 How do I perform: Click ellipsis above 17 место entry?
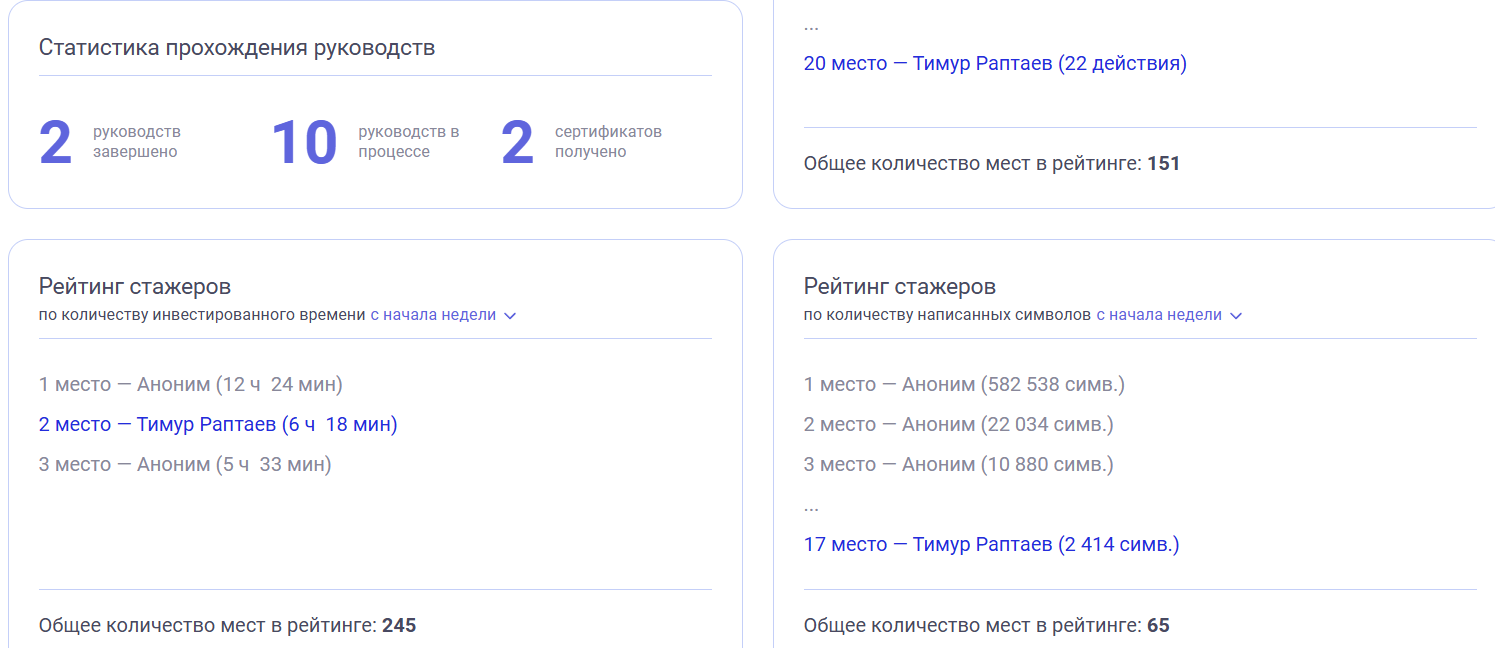[x=811, y=507]
